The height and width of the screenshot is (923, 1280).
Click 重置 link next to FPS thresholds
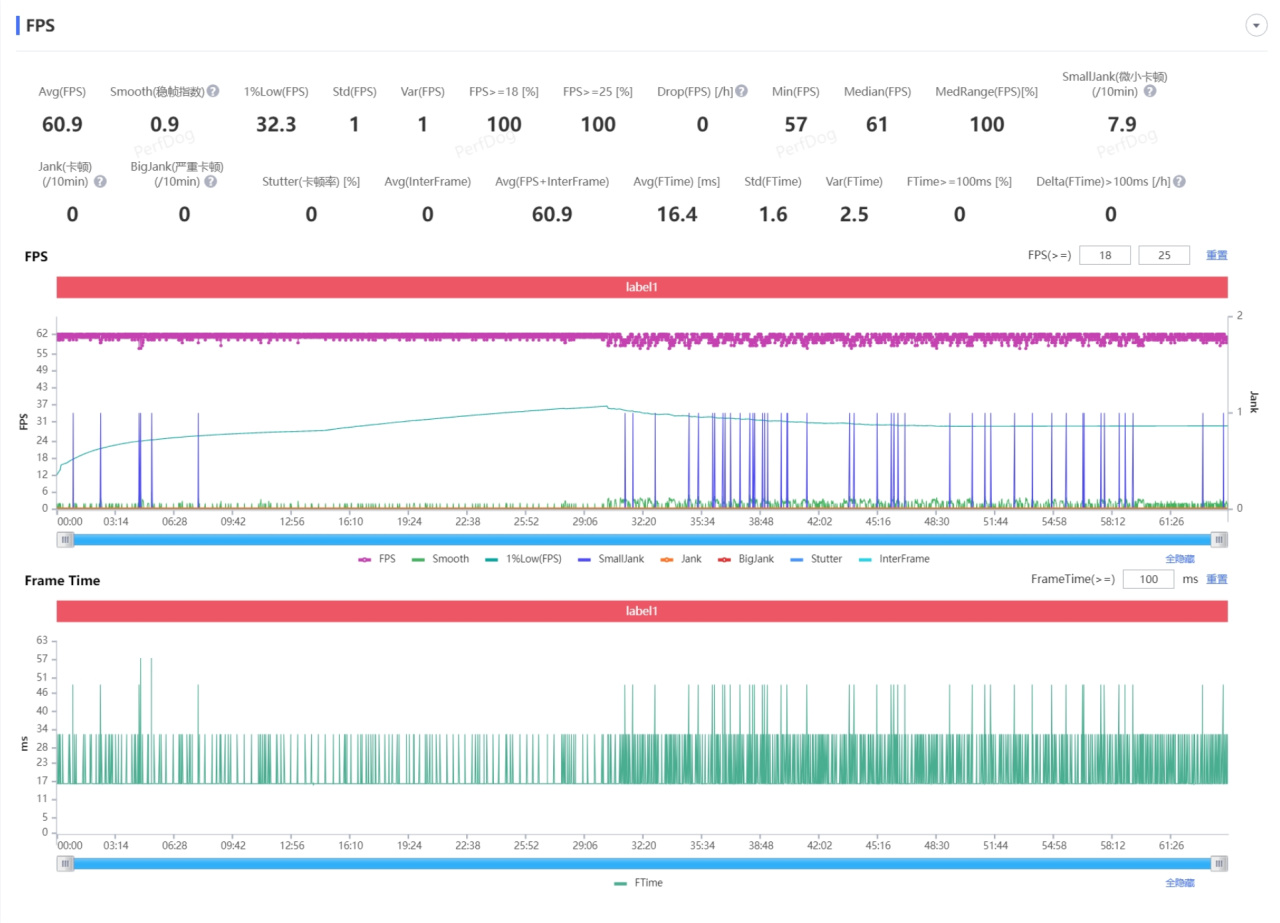(x=1216, y=255)
